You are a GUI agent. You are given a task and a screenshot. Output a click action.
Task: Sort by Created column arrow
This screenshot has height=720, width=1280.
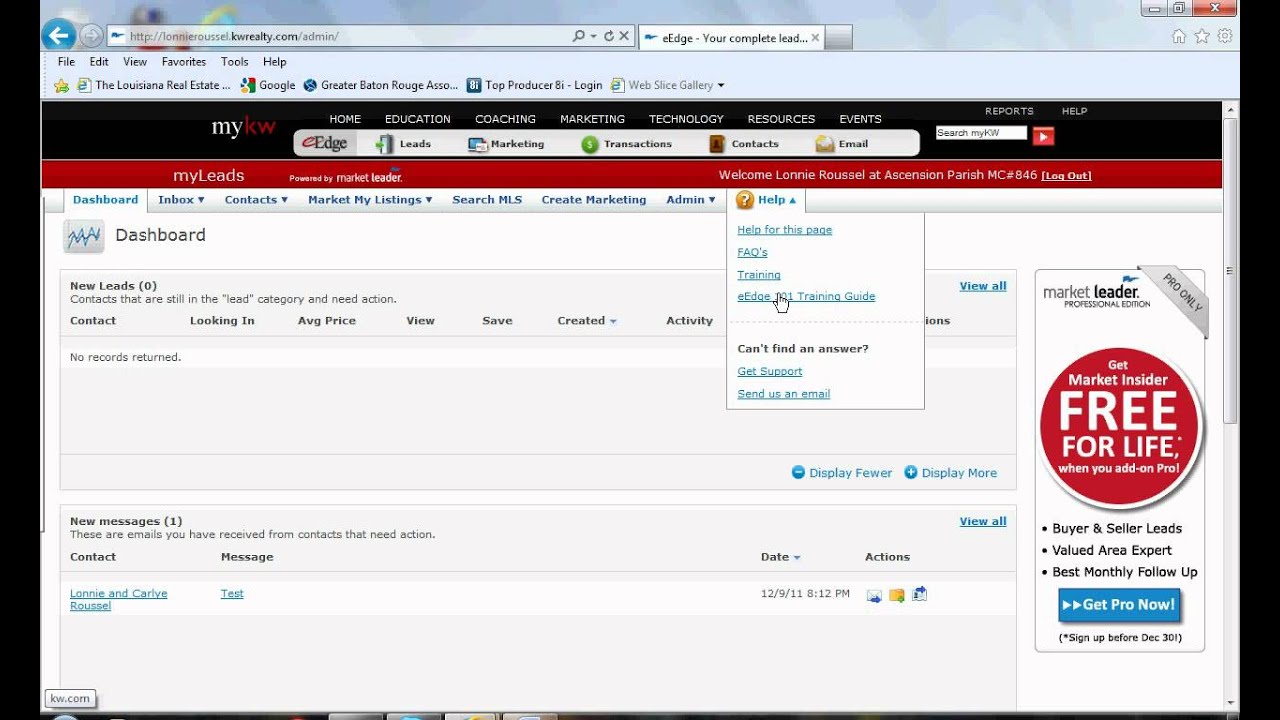[x=613, y=322]
